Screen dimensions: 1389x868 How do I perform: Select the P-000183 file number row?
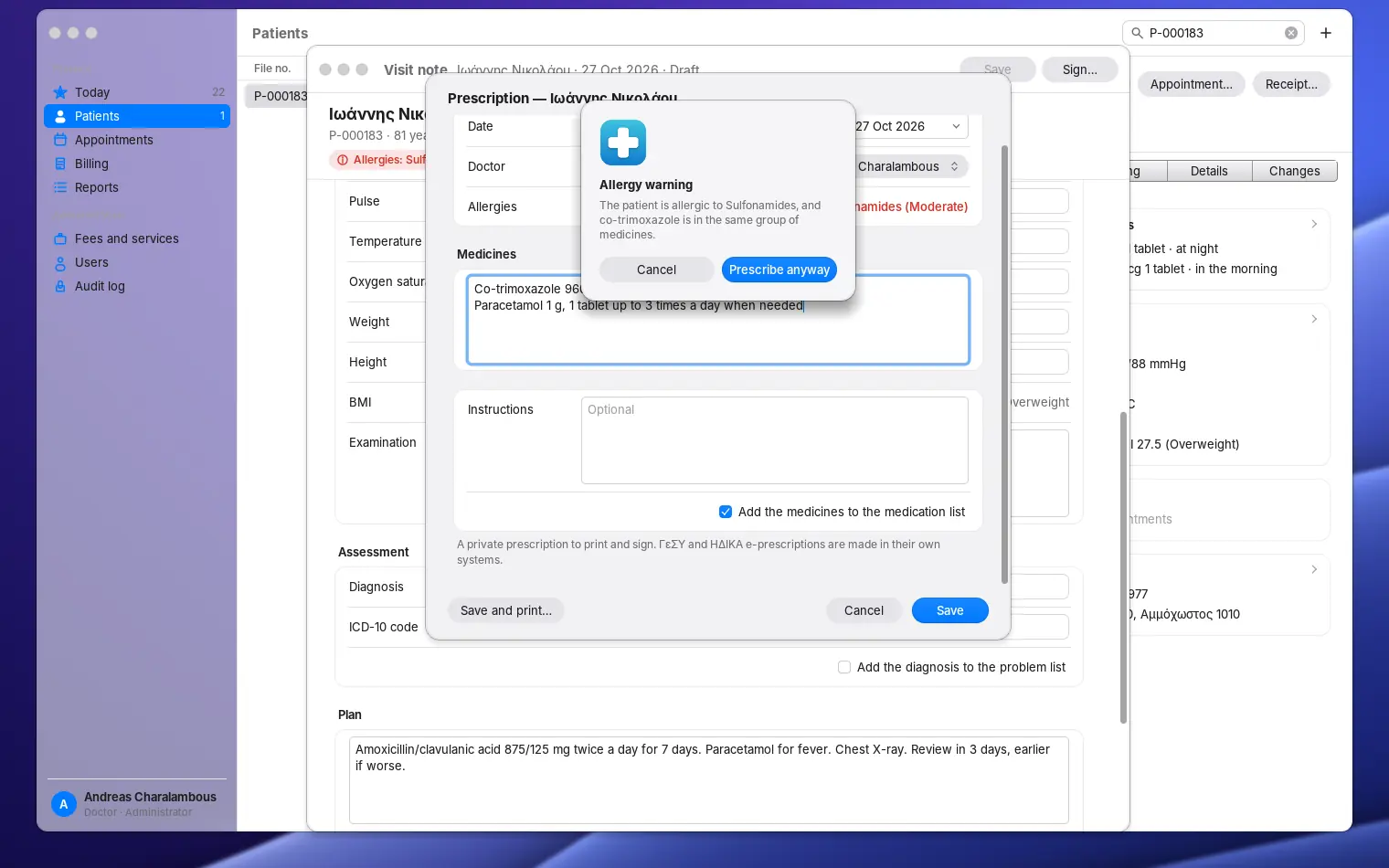click(278, 96)
